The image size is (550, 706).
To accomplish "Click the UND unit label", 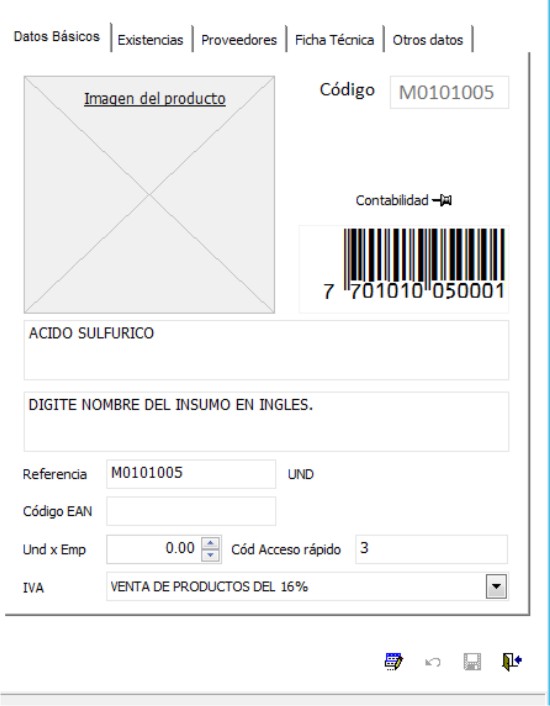I will coord(301,474).
